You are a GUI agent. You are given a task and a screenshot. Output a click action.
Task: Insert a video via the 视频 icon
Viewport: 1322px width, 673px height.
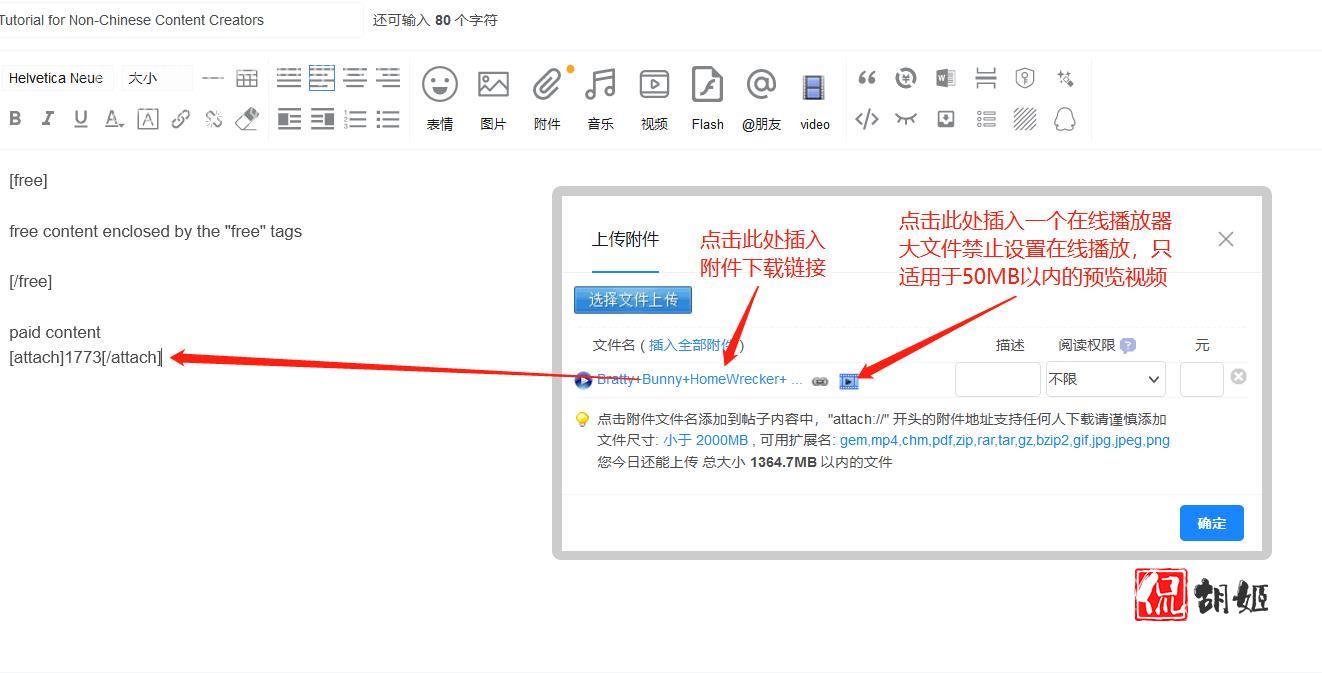point(653,83)
